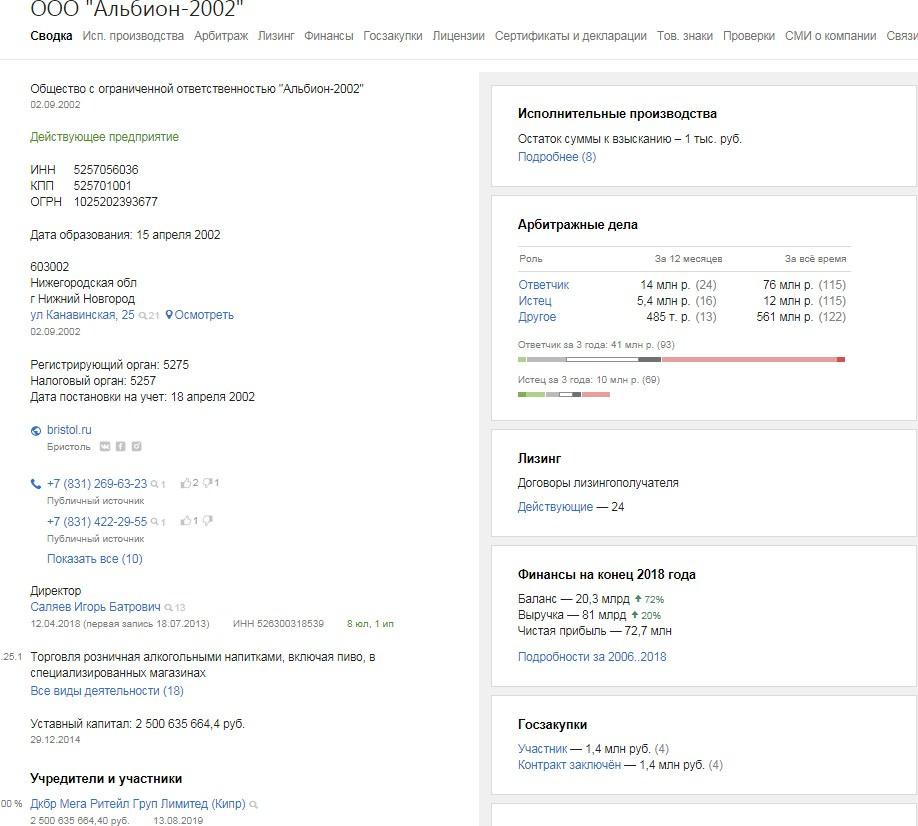Click the Осмотреть link
The height and width of the screenshot is (826, 918).
(x=204, y=315)
